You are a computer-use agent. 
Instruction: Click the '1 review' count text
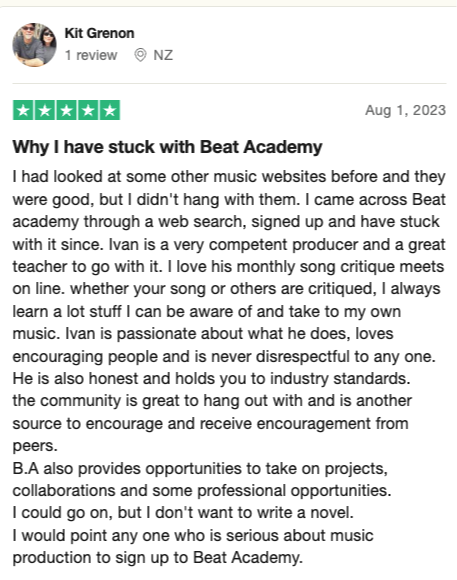pos(91,55)
